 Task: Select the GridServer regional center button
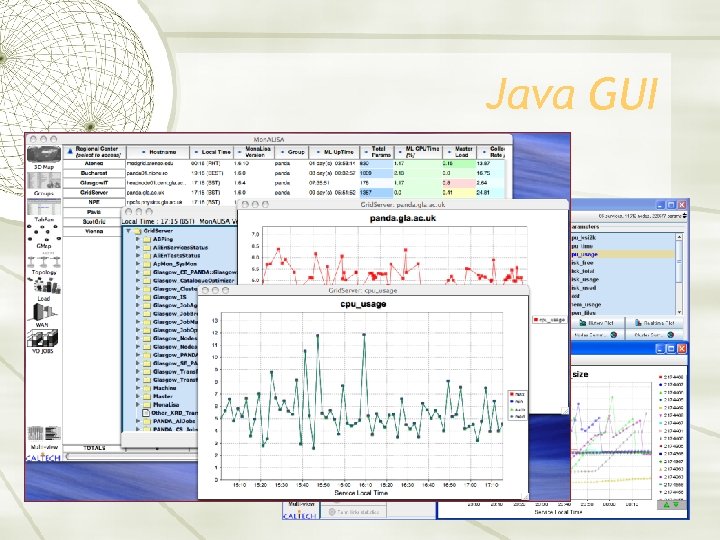[94, 193]
